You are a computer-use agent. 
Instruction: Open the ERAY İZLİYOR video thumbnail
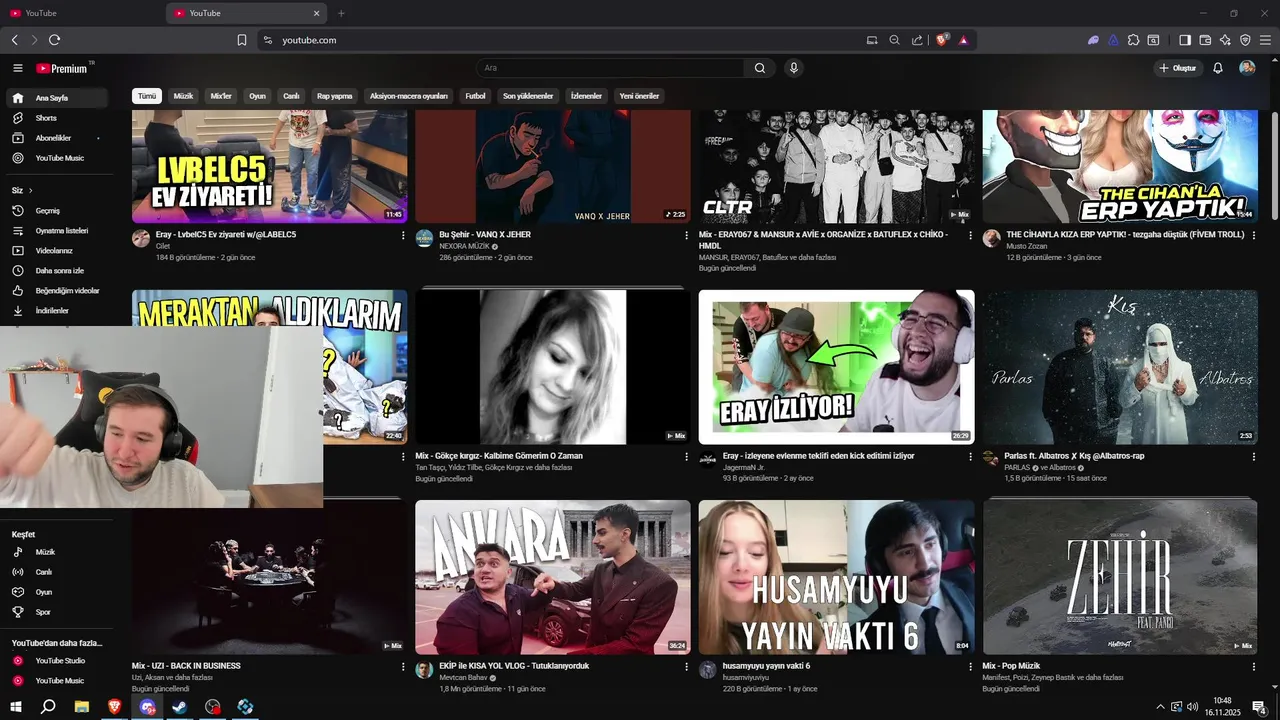(836, 367)
